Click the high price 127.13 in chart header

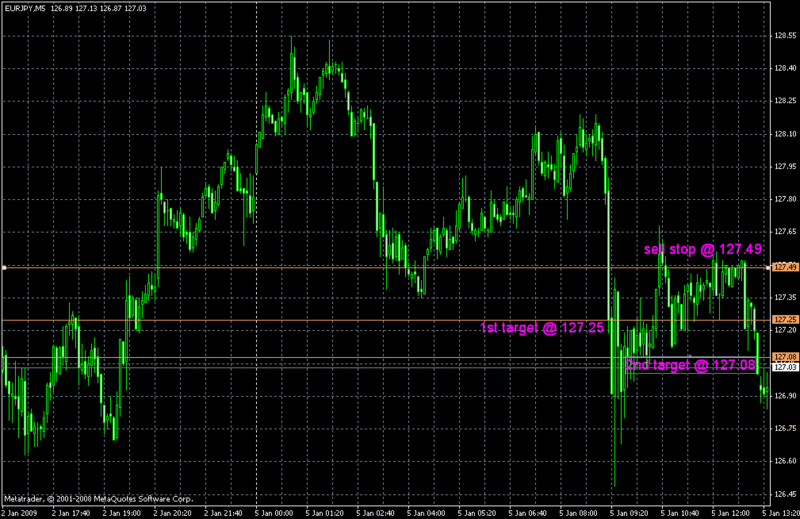pos(85,9)
